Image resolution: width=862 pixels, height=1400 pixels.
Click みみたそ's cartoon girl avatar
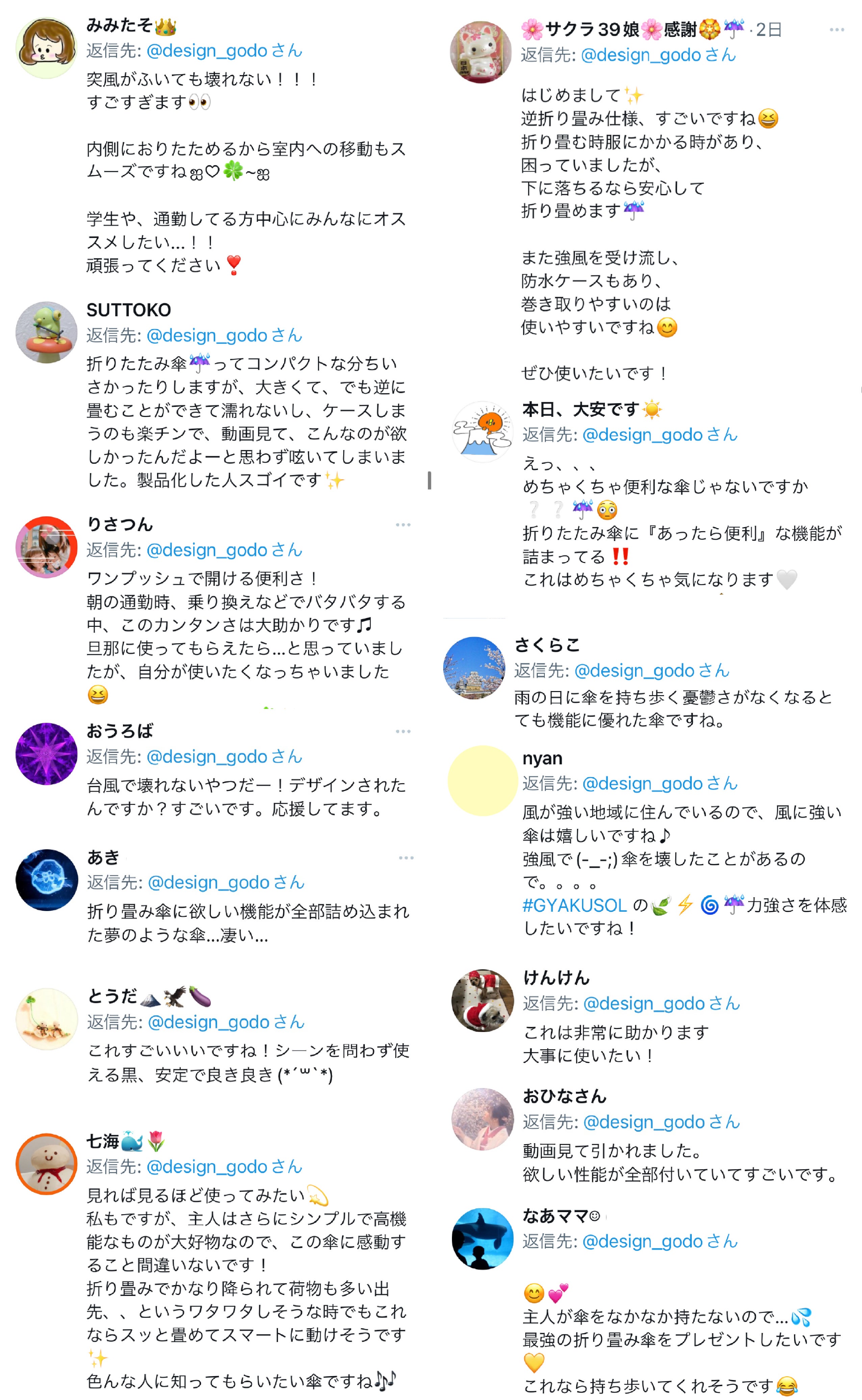(46, 48)
